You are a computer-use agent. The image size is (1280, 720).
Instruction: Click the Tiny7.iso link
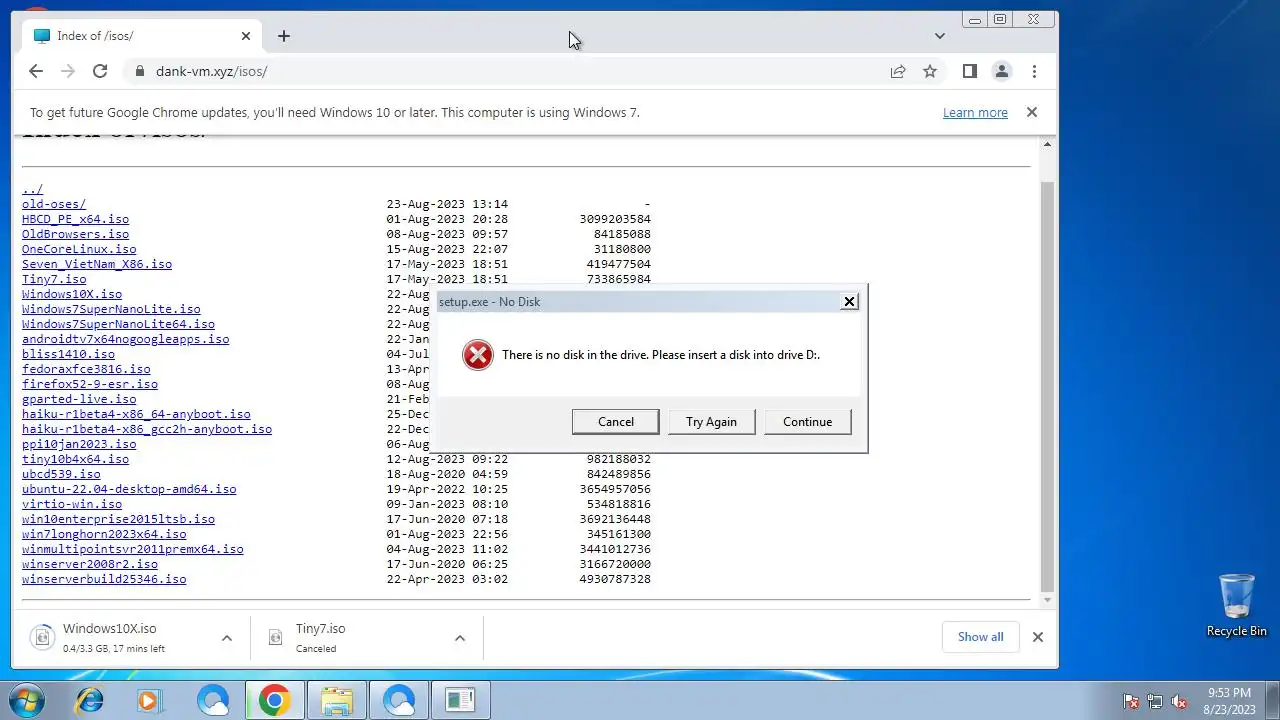click(x=54, y=279)
